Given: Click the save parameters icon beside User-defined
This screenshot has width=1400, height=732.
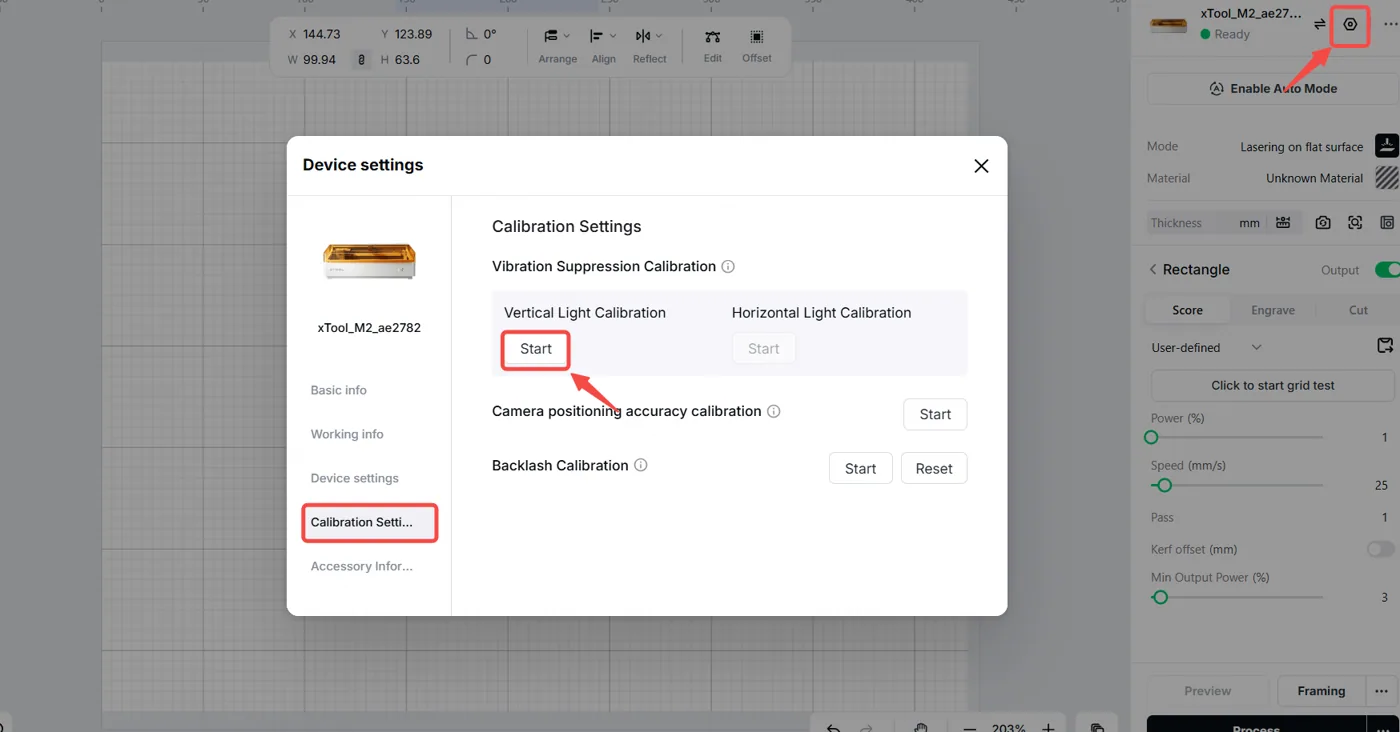Looking at the screenshot, I should pyautogui.click(x=1385, y=346).
